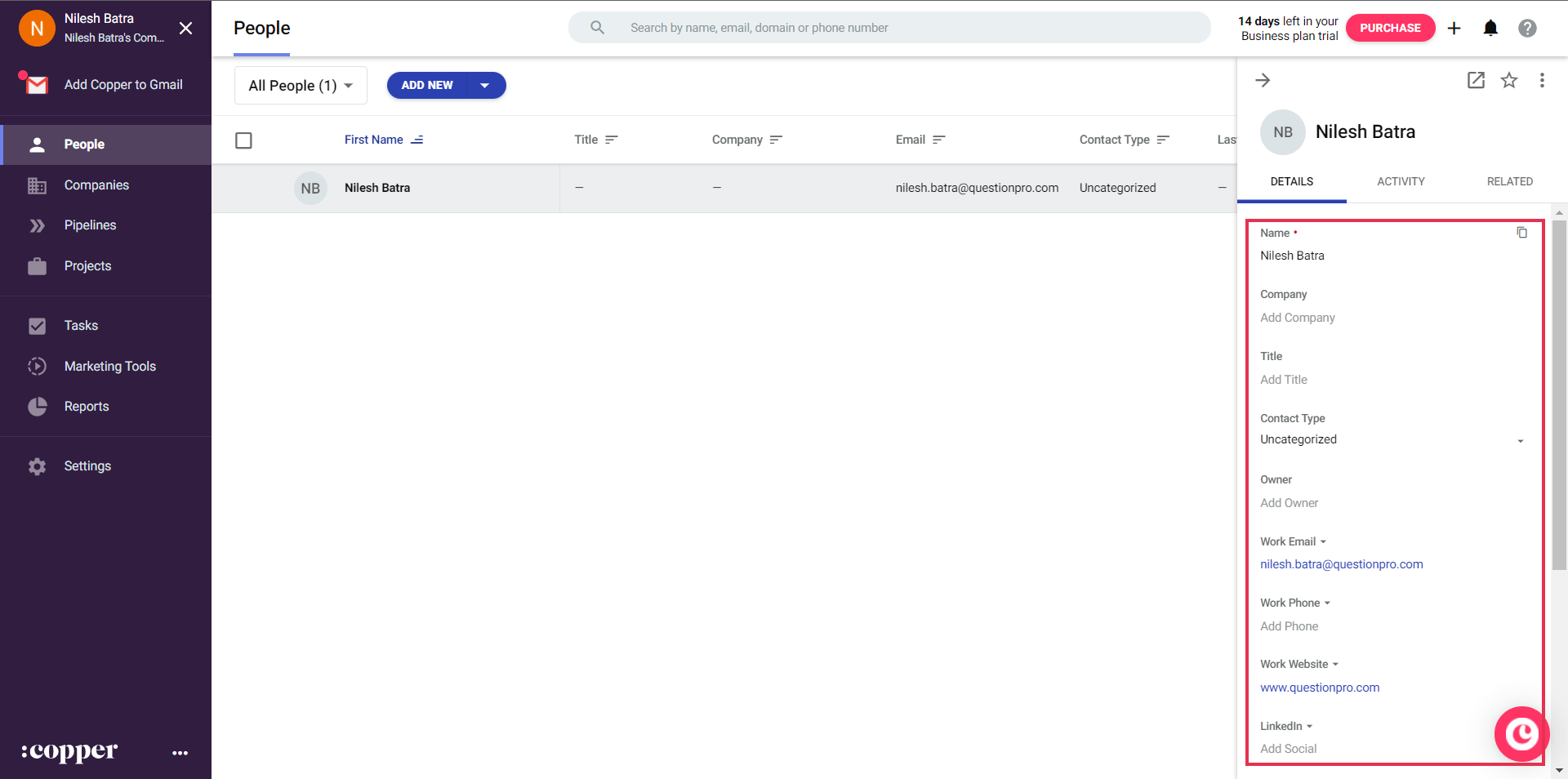Viewport: 1568px width, 779px height.
Task: Click inside the search bar
Action: 890,27
